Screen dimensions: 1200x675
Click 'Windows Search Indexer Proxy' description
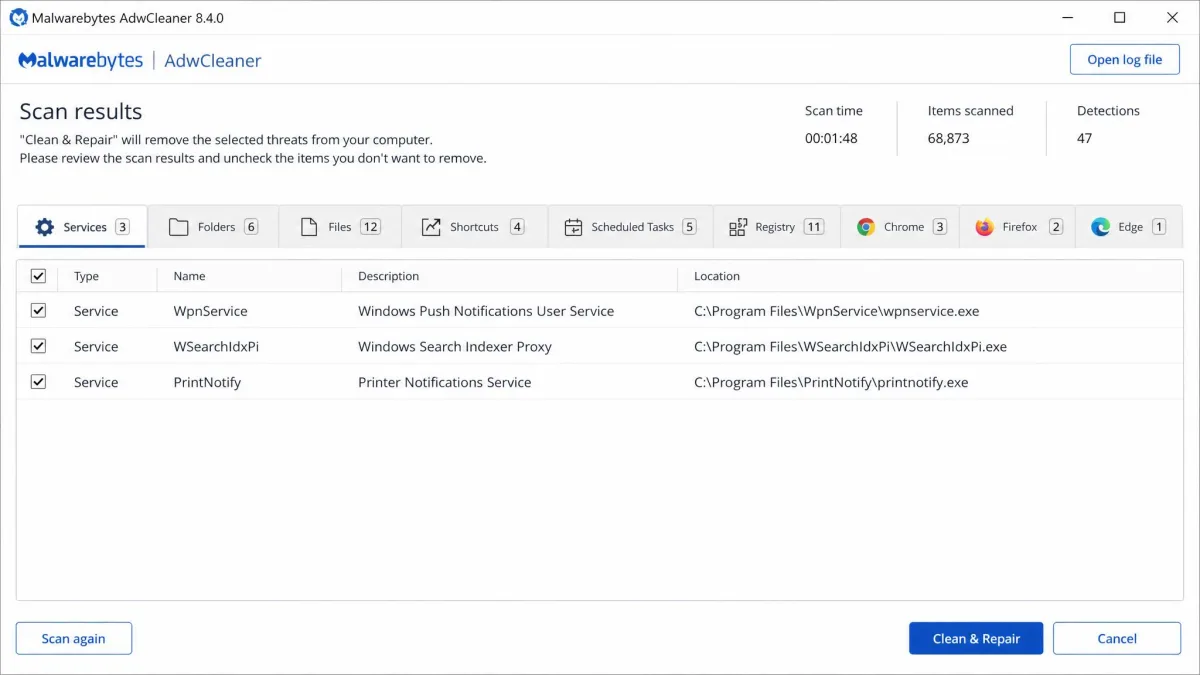(455, 346)
